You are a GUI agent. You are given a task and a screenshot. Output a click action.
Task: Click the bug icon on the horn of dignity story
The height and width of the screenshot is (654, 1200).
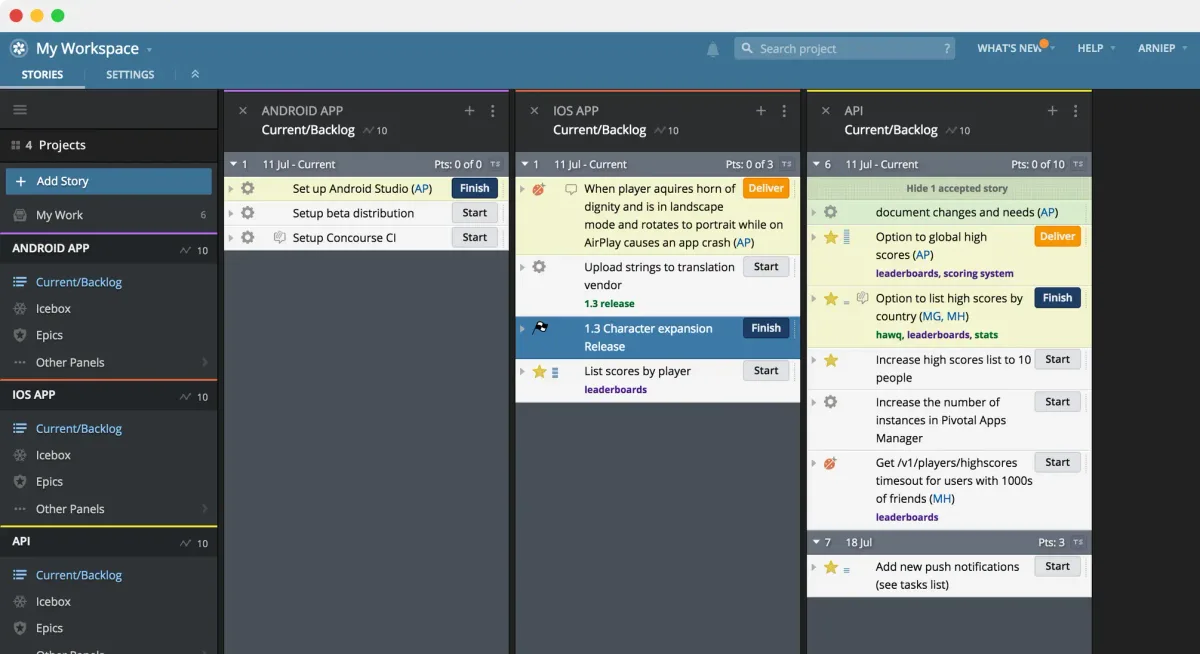(x=540, y=188)
